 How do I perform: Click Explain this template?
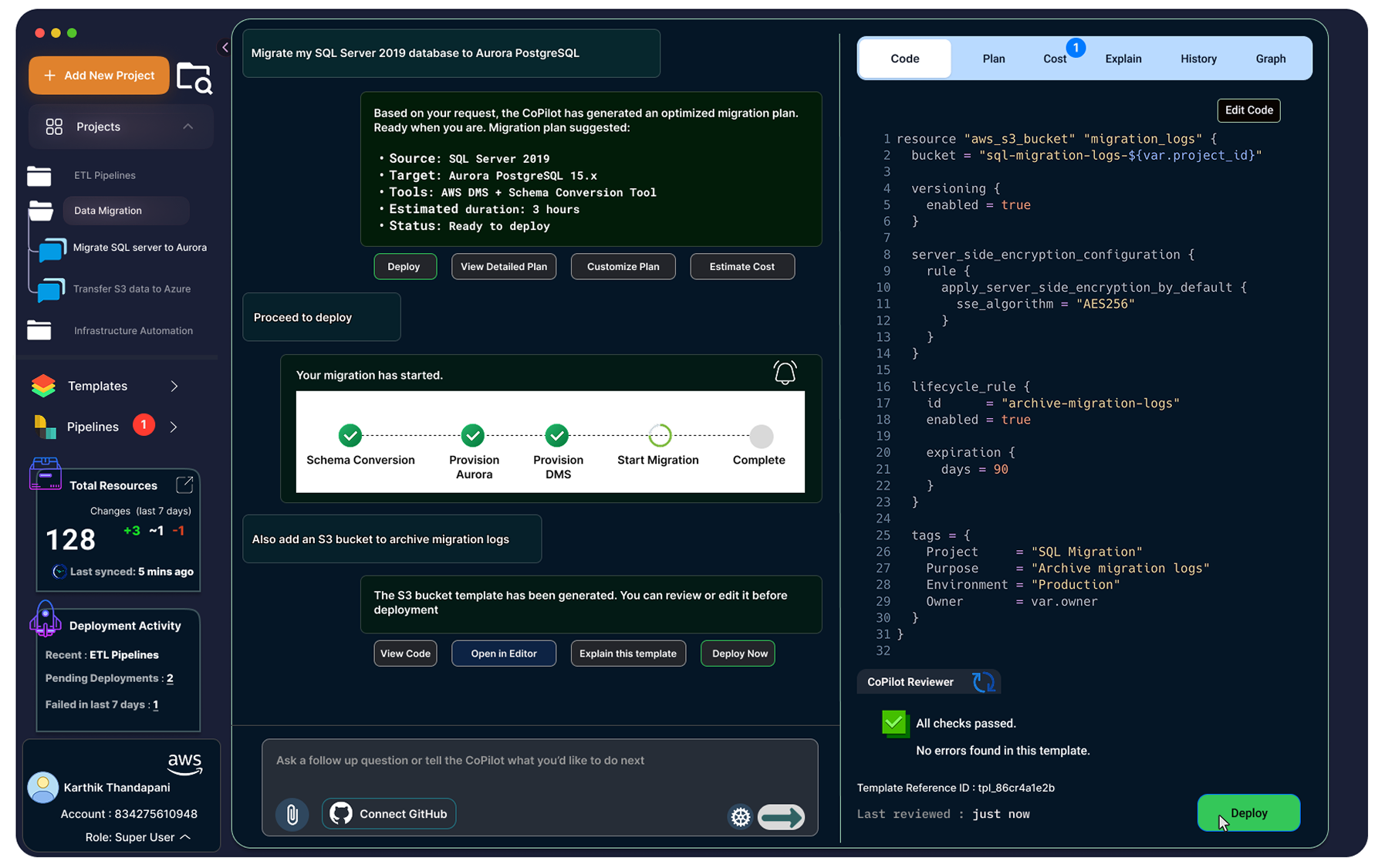pos(628,654)
